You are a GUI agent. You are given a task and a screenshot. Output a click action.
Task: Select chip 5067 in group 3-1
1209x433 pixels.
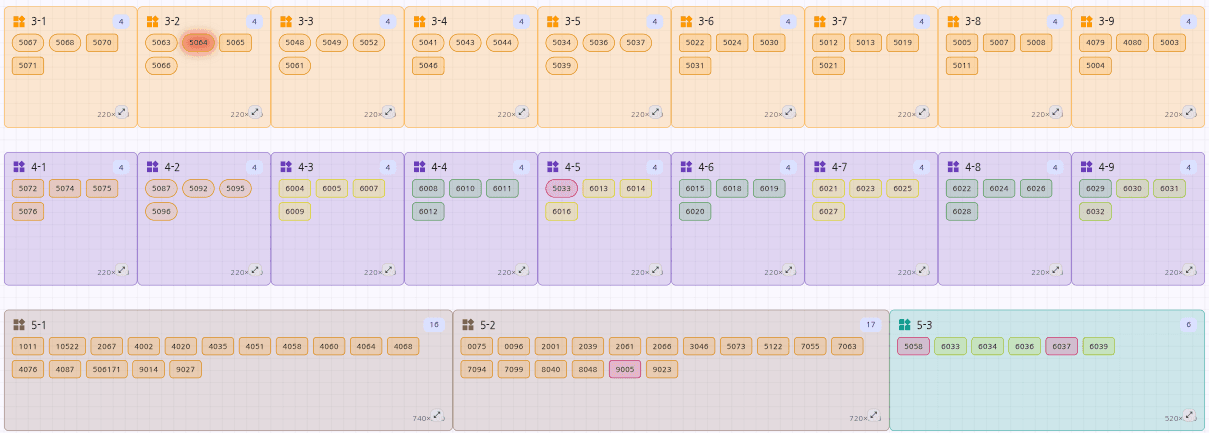pyautogui.click(x=28, y=42)
